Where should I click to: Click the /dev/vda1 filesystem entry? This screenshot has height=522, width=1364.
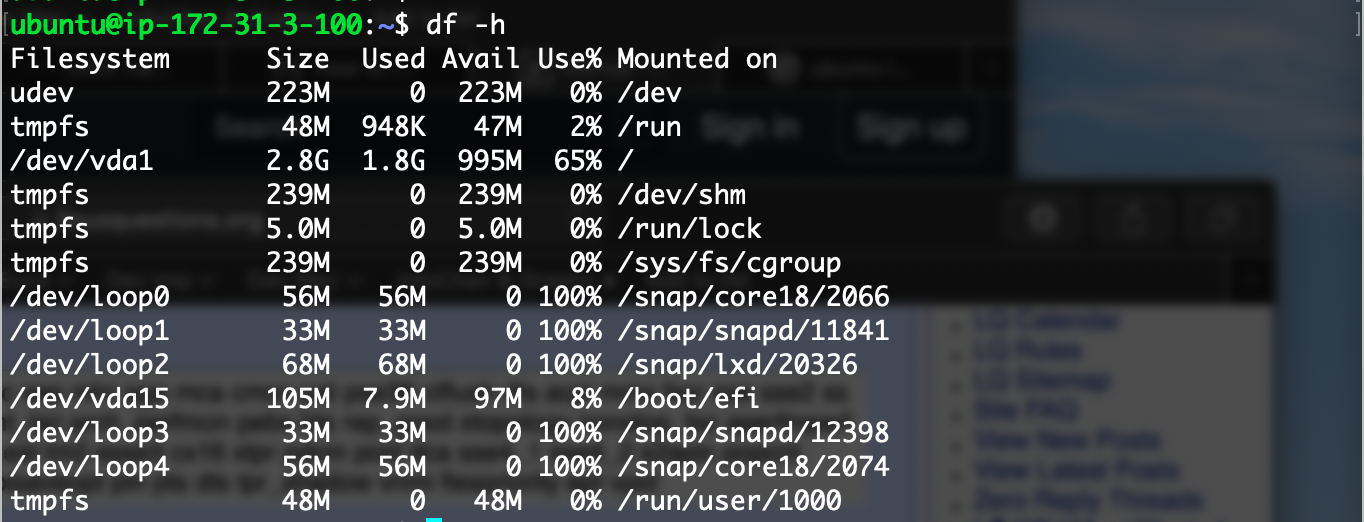tap(82, 159)
